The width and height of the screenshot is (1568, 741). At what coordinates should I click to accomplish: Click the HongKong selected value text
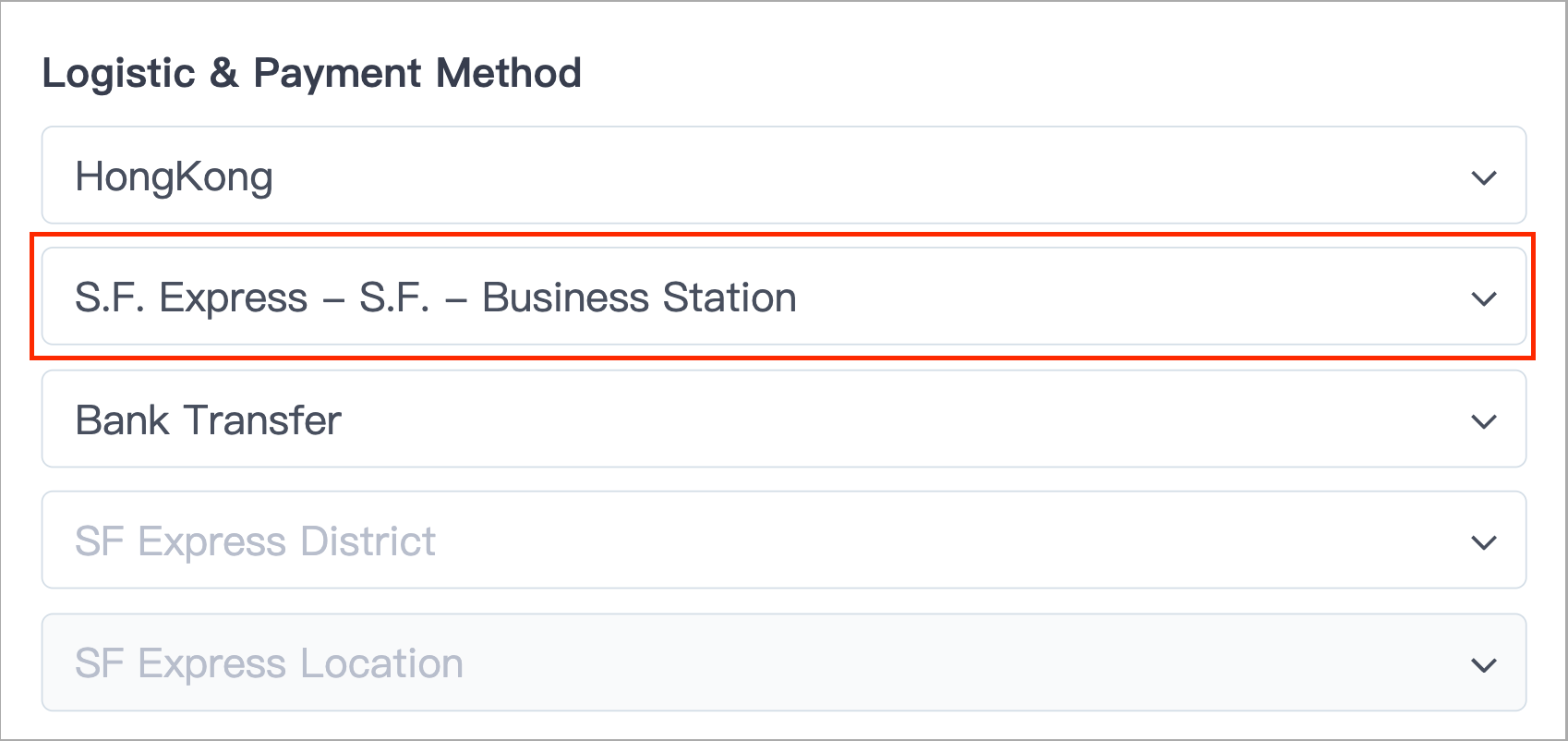point(174,177)
